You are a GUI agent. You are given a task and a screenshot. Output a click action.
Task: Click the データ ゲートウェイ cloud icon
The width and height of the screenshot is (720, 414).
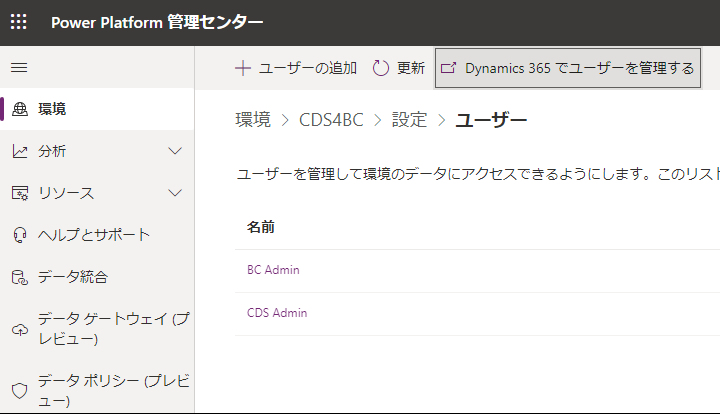19,330
